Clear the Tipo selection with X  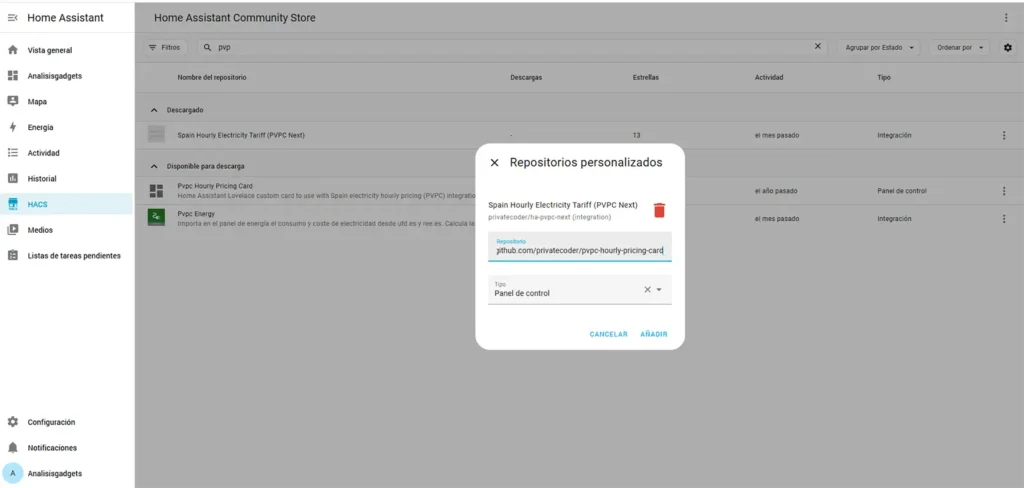647,289
